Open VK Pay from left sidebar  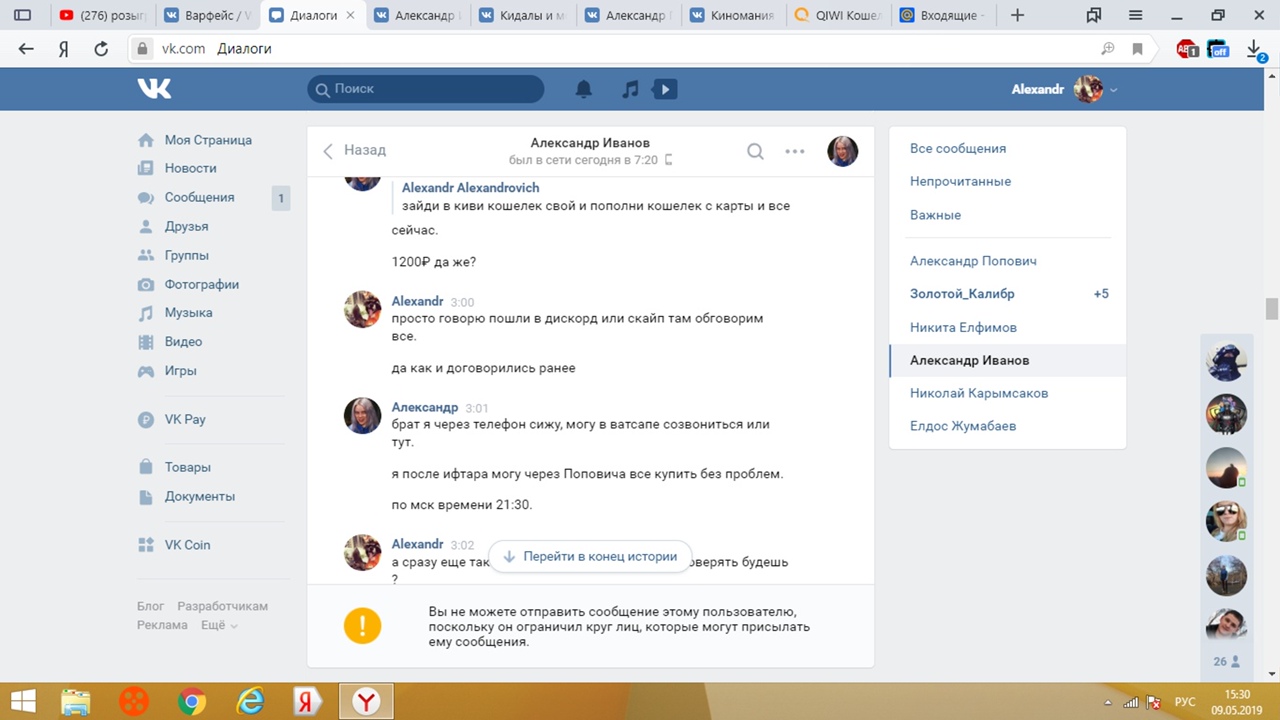(185, 419)
